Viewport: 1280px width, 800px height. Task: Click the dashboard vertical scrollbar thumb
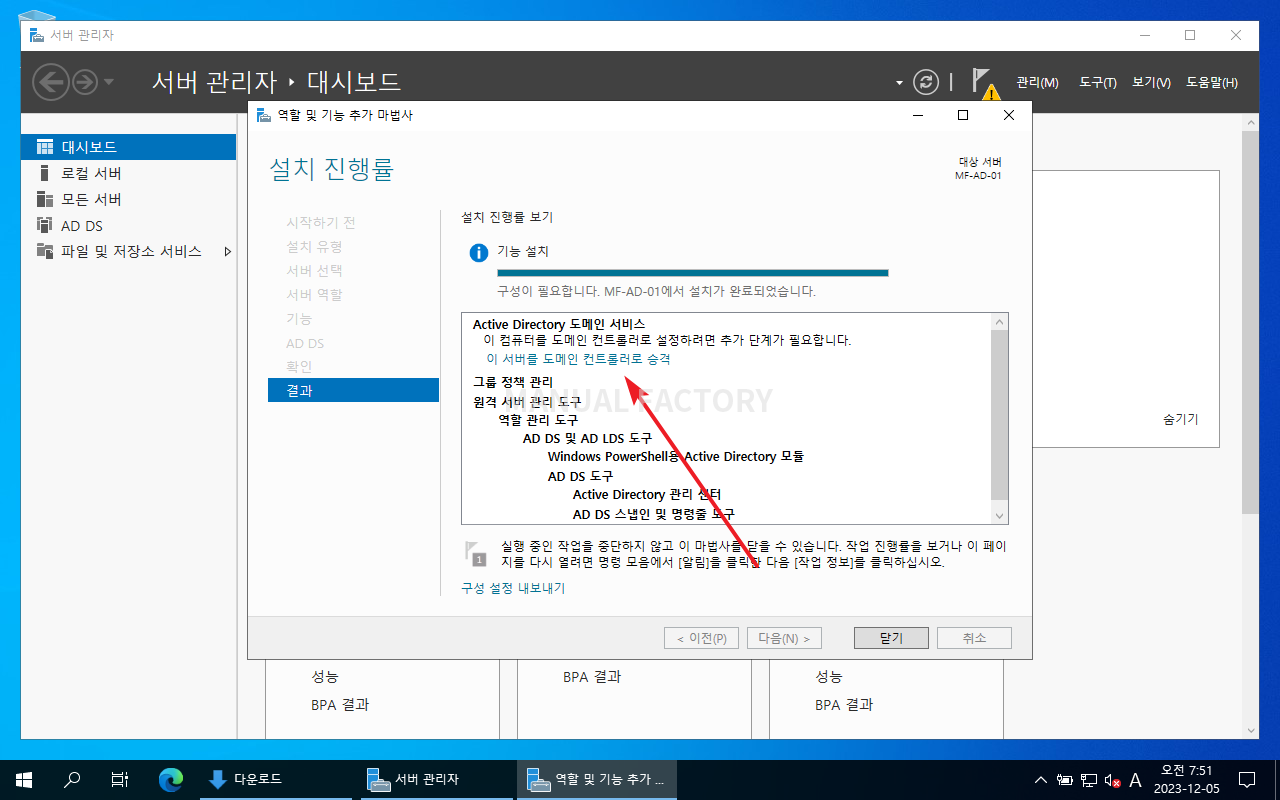(1251, 320)
